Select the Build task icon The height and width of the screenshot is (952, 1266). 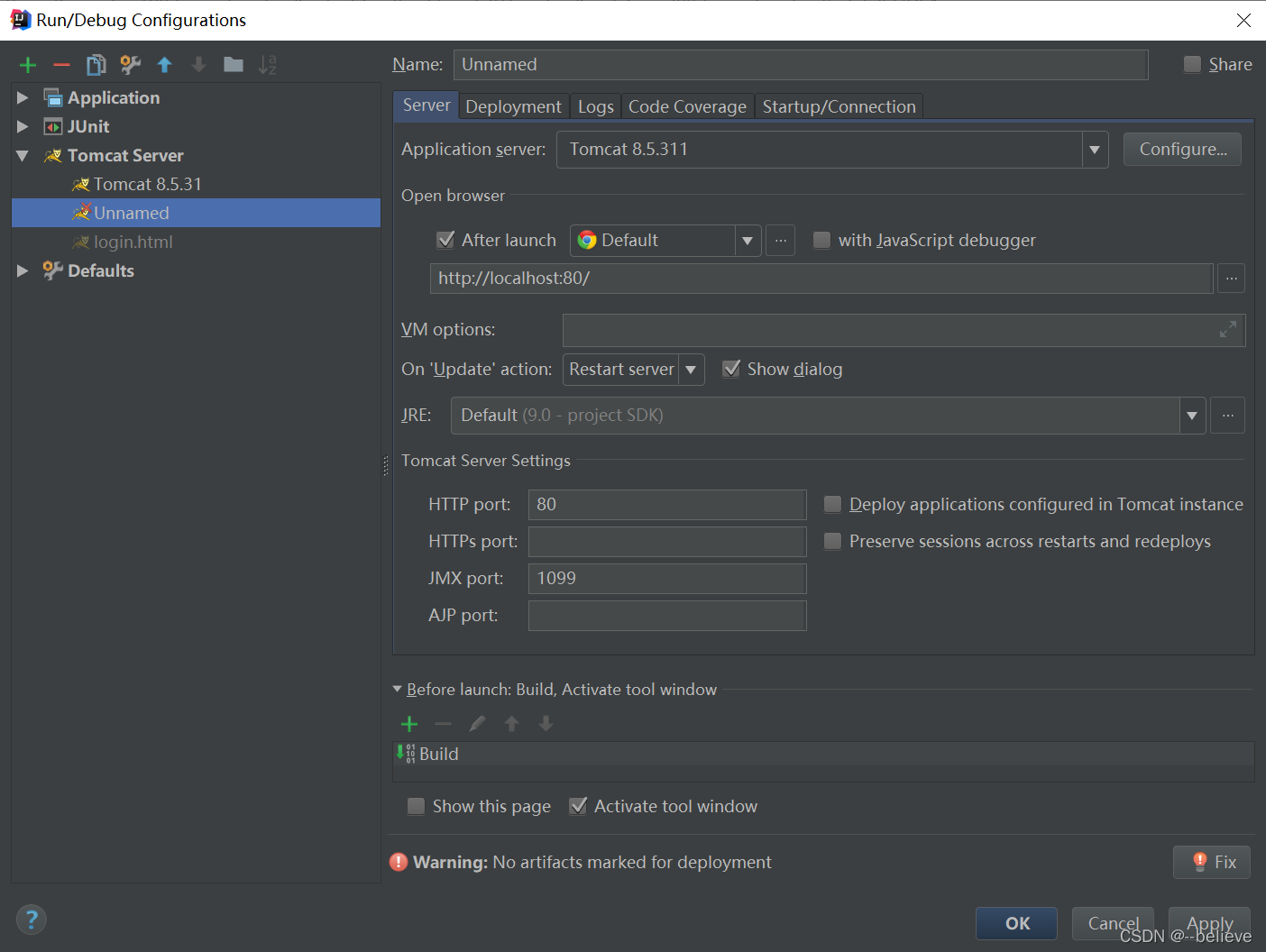(406, 754)
